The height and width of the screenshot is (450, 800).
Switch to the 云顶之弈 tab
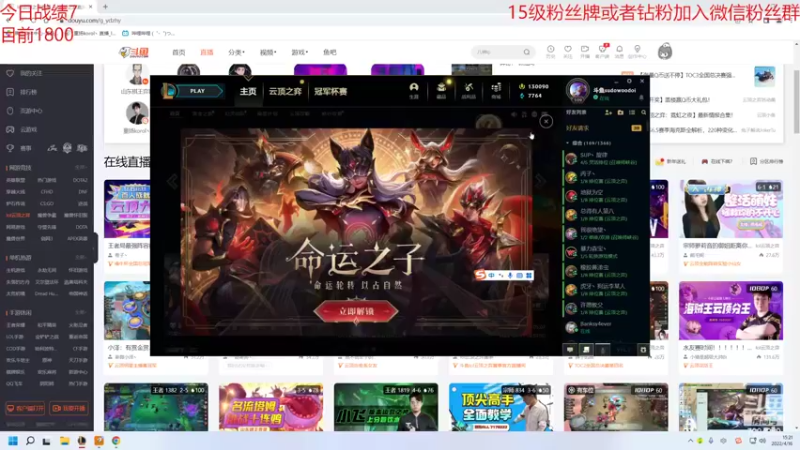coord(285,91)
